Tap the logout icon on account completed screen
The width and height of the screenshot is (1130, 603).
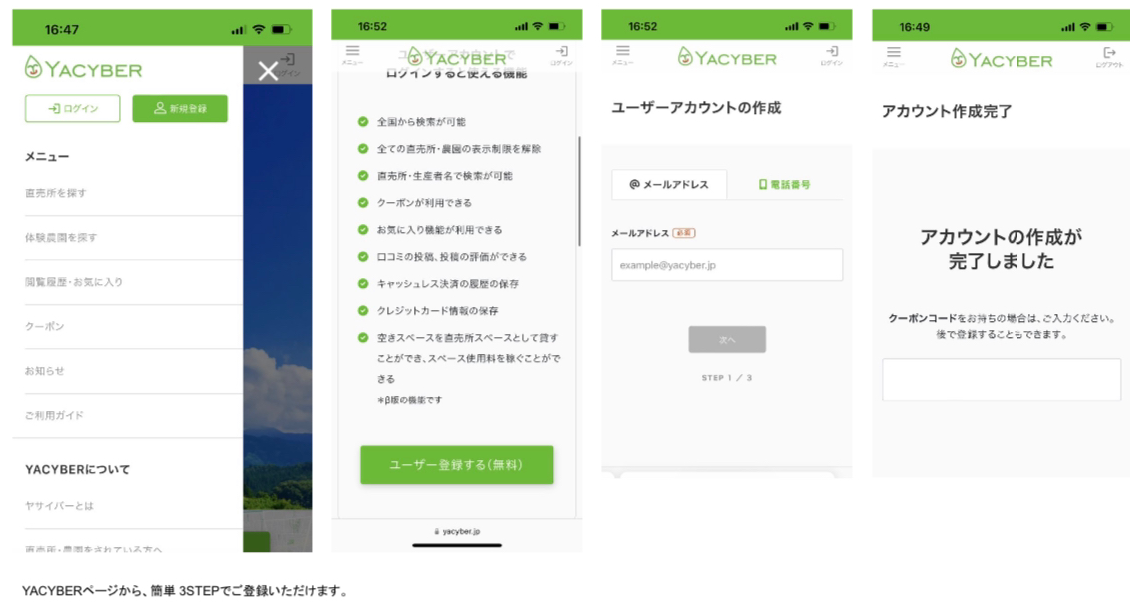coord(1108,57)
